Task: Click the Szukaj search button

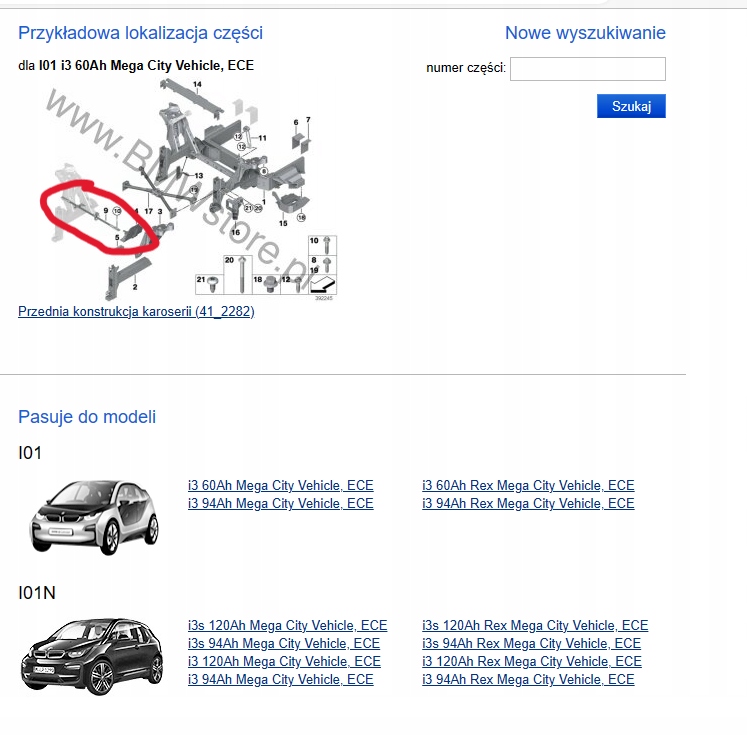Action: [x=631, y=106]
